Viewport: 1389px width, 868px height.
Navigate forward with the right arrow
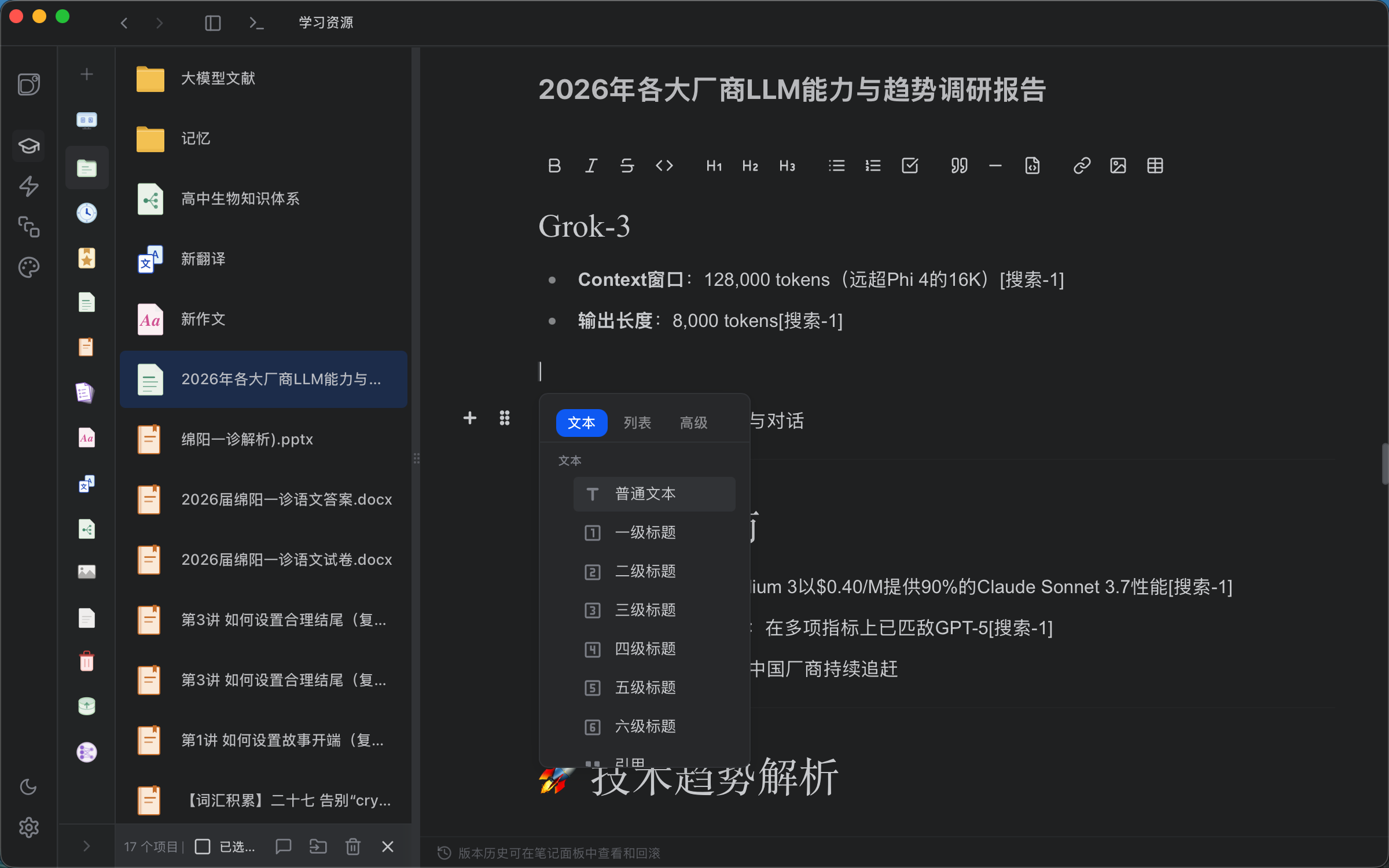pyautogui.click(x=159, y=23)
